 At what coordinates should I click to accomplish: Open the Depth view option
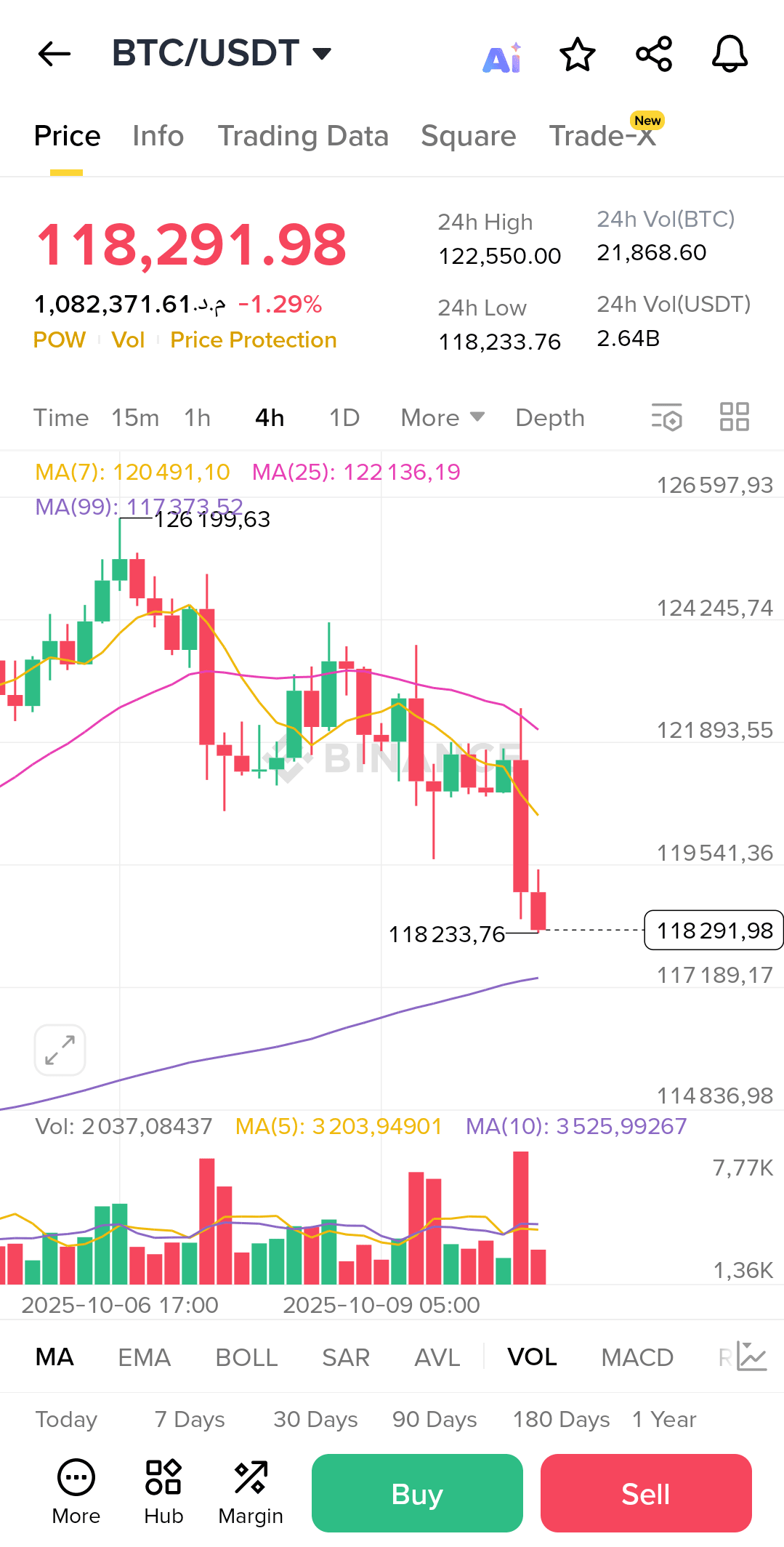pyautogui.click(x=549, y=417)
